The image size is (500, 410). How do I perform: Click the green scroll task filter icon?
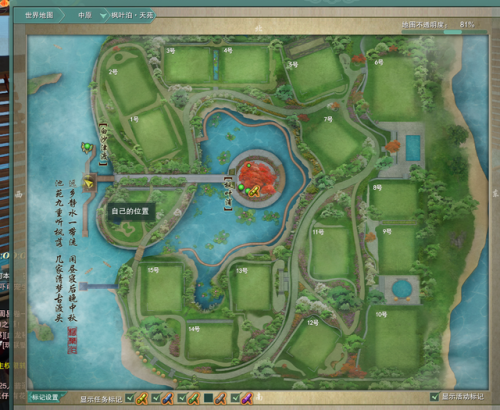(x=194, y=398)
